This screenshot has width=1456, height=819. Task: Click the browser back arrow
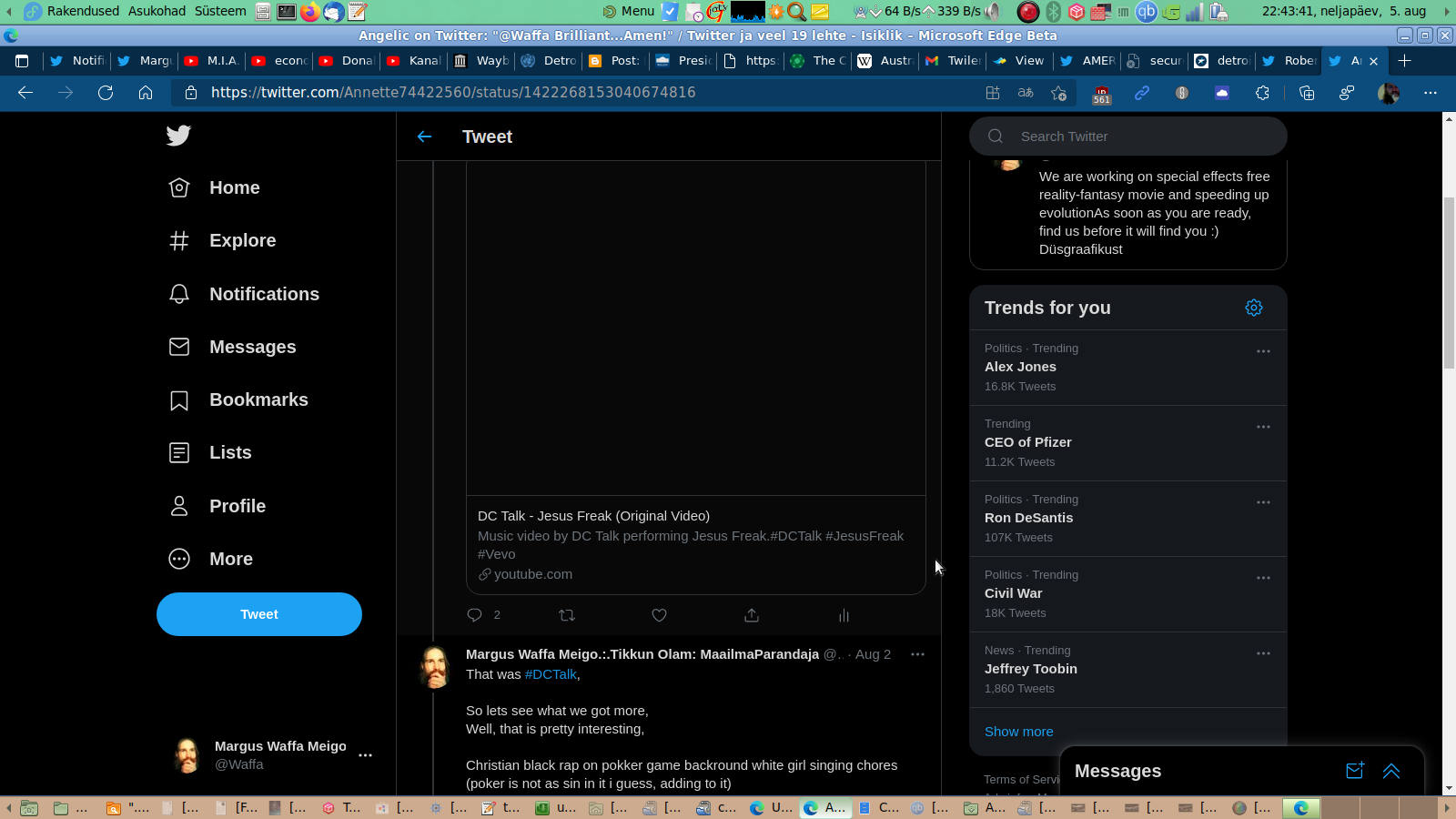[25, 93]
